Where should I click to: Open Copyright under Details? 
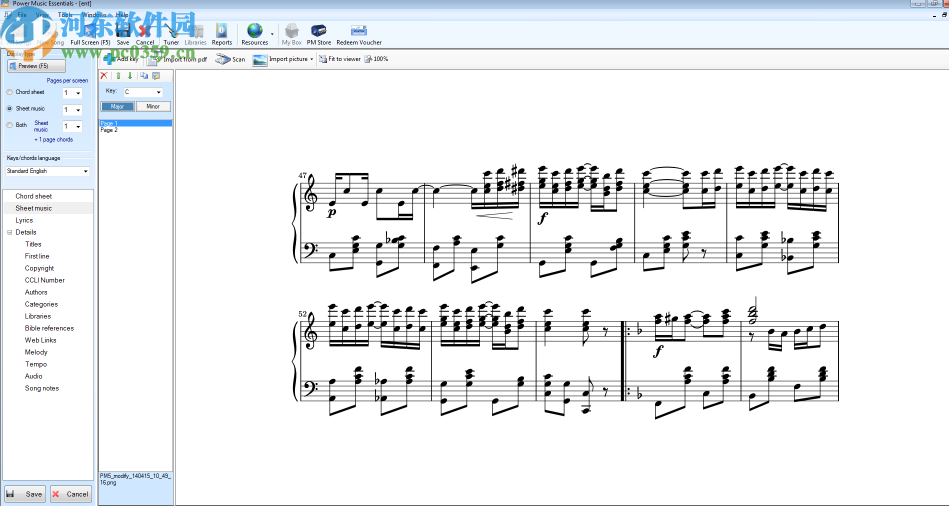click(x=39, y=268)
